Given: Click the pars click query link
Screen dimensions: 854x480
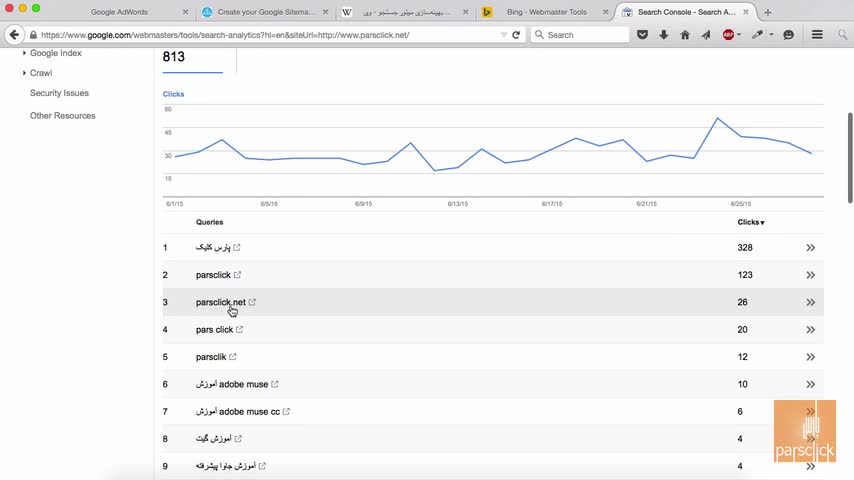Looking at the screenshot, I should [214, 329].
